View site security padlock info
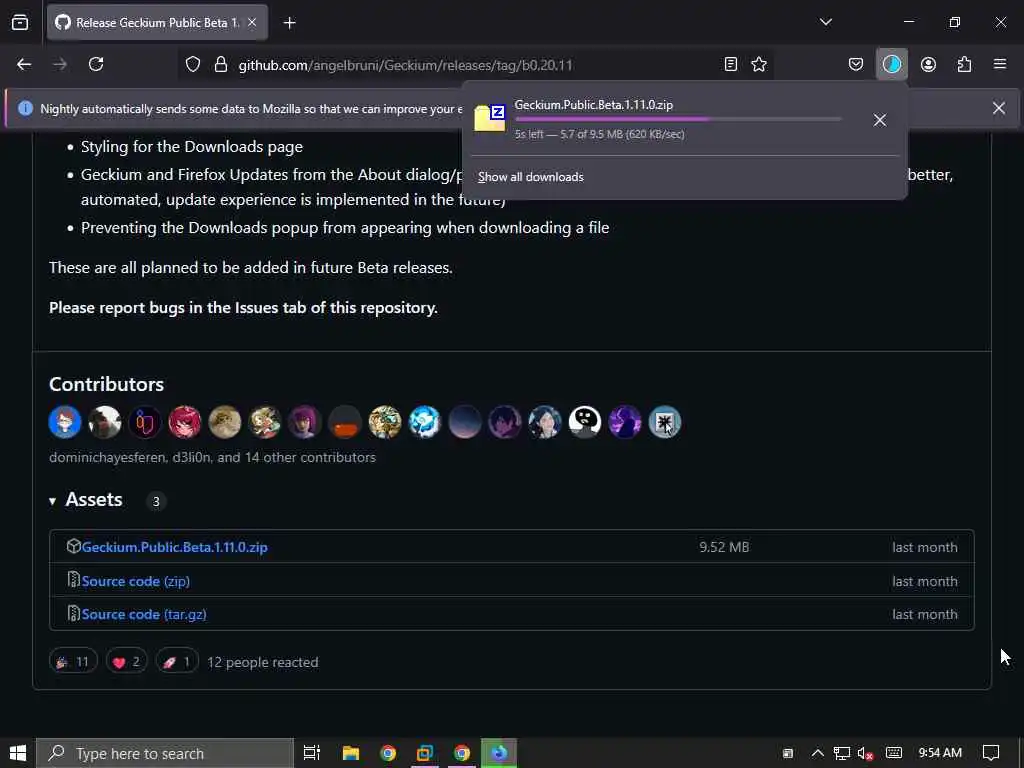Viewport: 1024px width, 768px height. coord(221,65)
